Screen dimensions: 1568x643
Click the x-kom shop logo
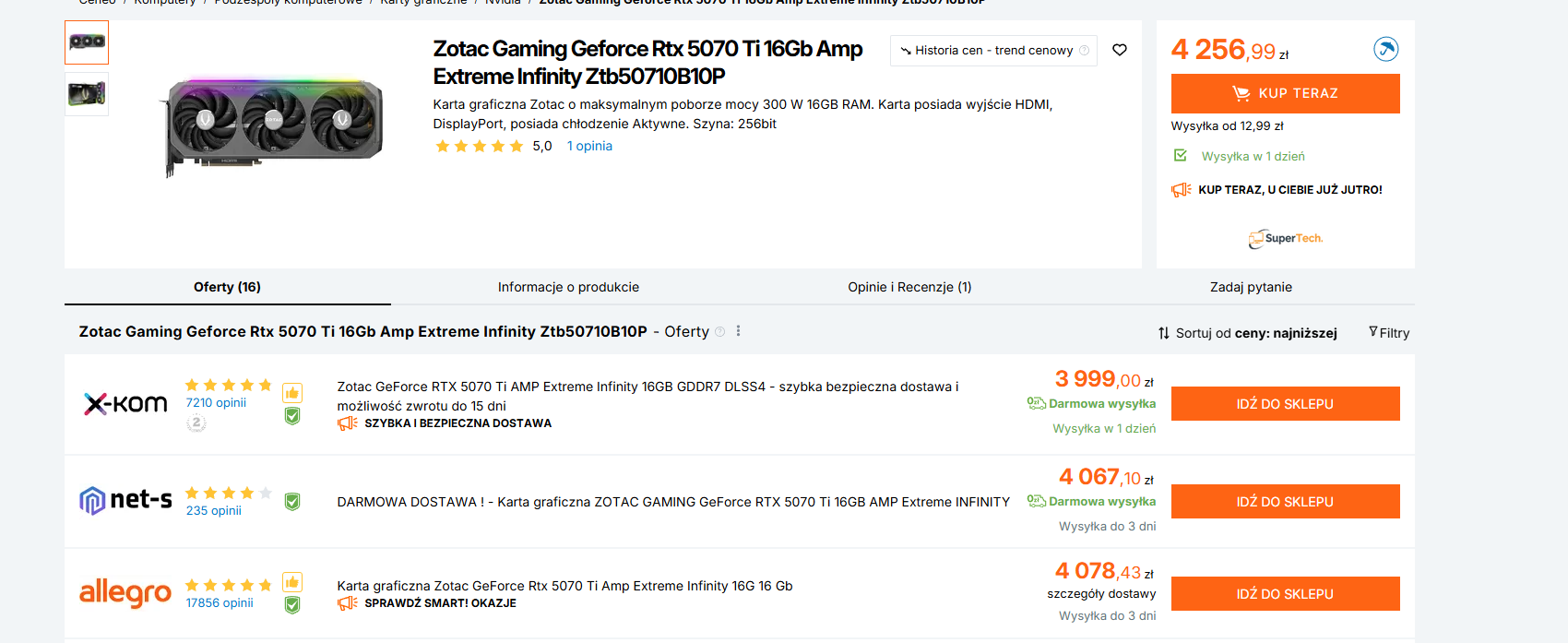(125, 404)
